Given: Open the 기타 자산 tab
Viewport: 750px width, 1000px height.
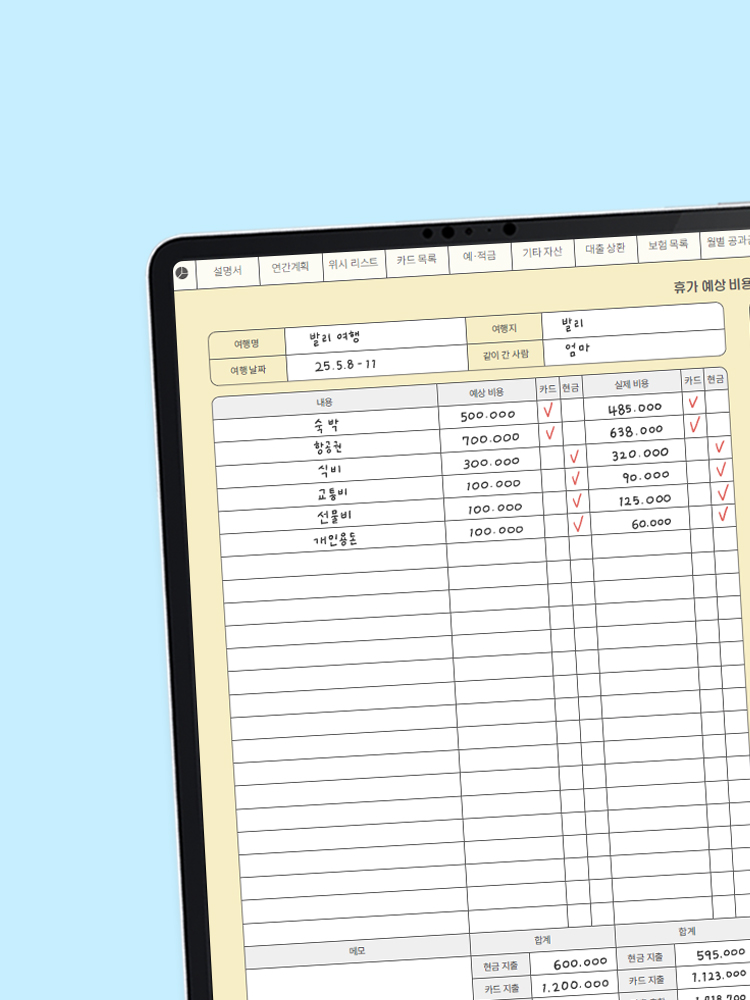Looking at the screenshot, I should click(x=543, y=252).
